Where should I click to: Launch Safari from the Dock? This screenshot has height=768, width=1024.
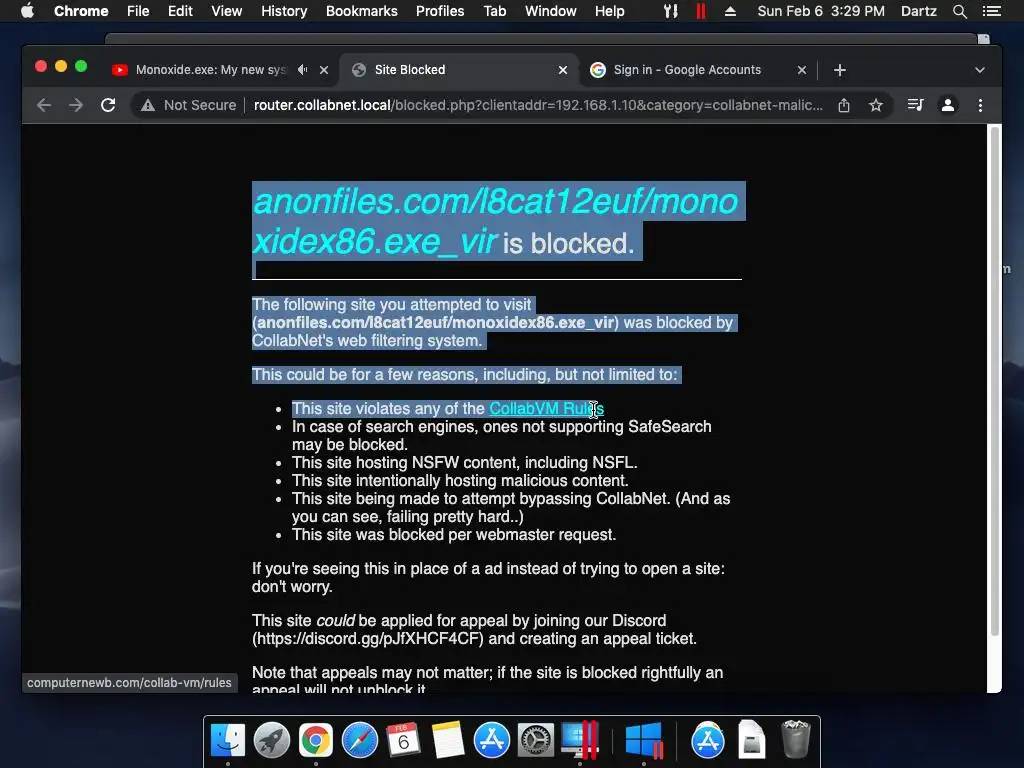360,741
